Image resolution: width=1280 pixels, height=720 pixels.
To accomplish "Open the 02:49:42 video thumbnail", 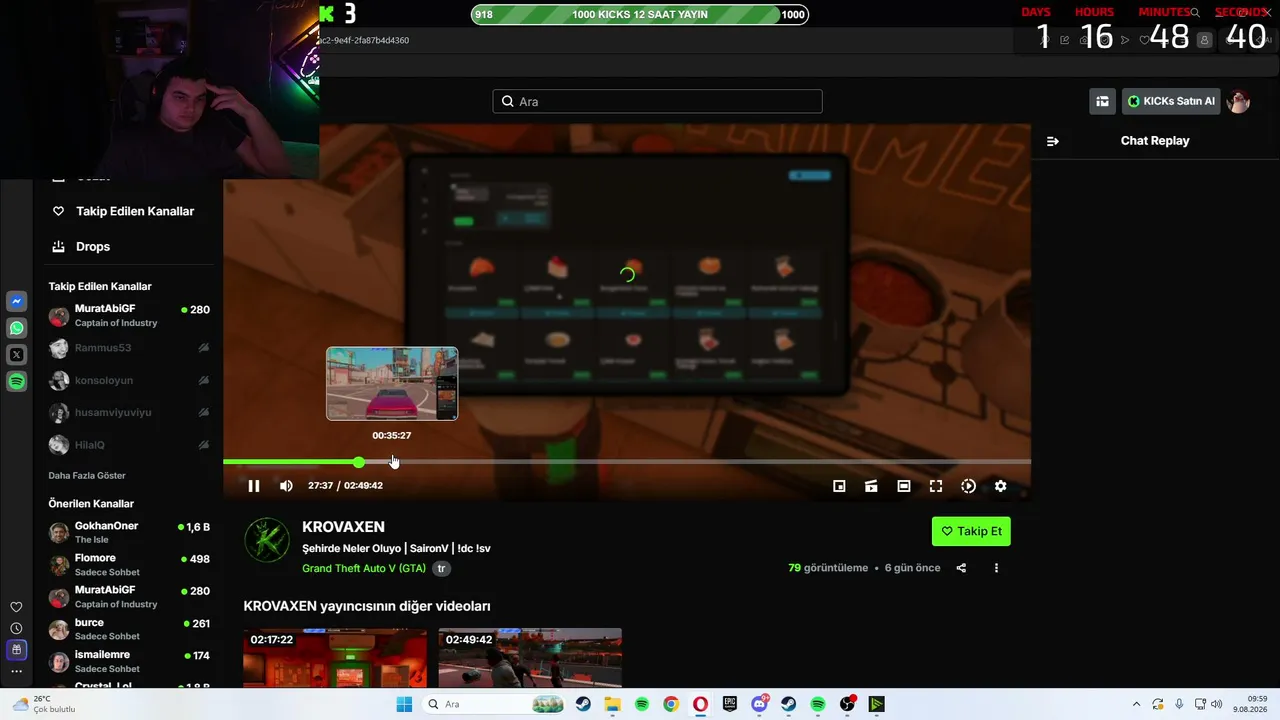I will [x=530, y=658].
